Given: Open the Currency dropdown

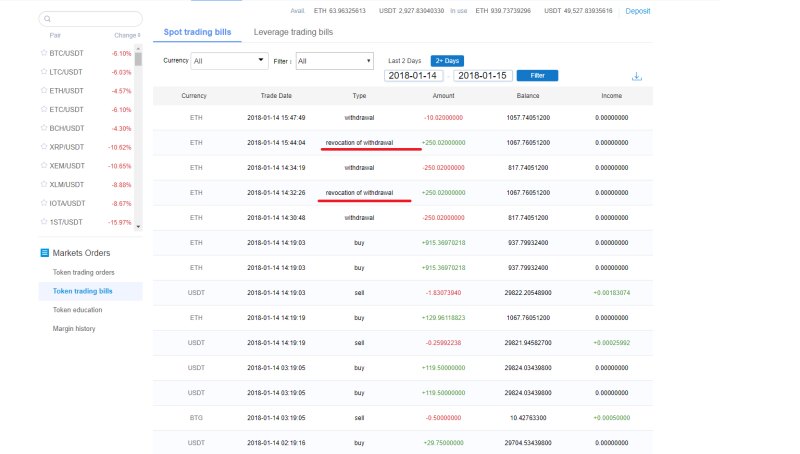Looking at the screenshot, I should click(229, 61).
